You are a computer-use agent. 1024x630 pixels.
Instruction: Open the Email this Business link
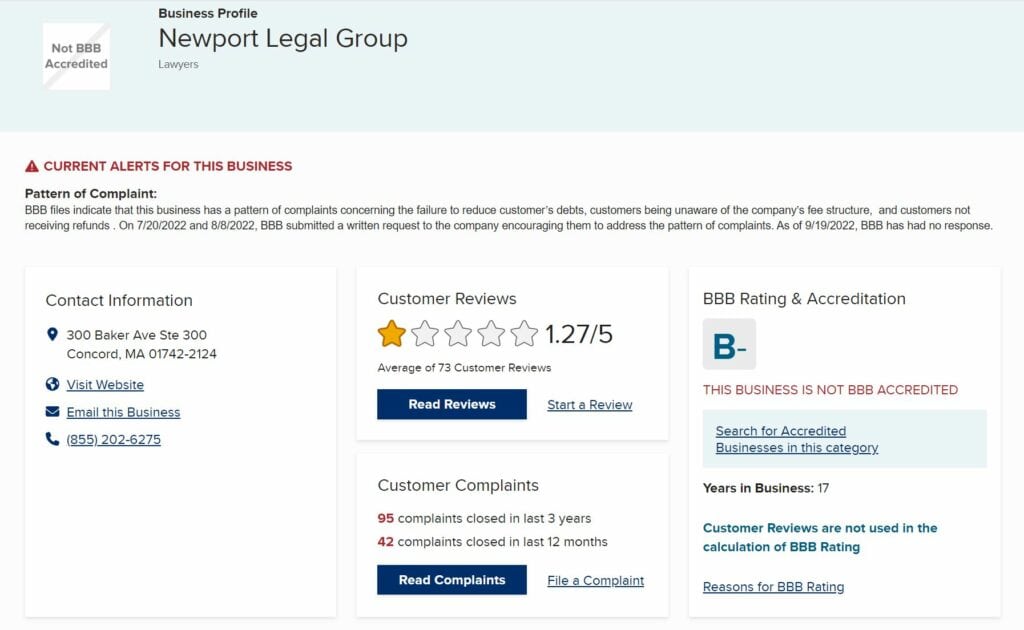click(123, 412)
